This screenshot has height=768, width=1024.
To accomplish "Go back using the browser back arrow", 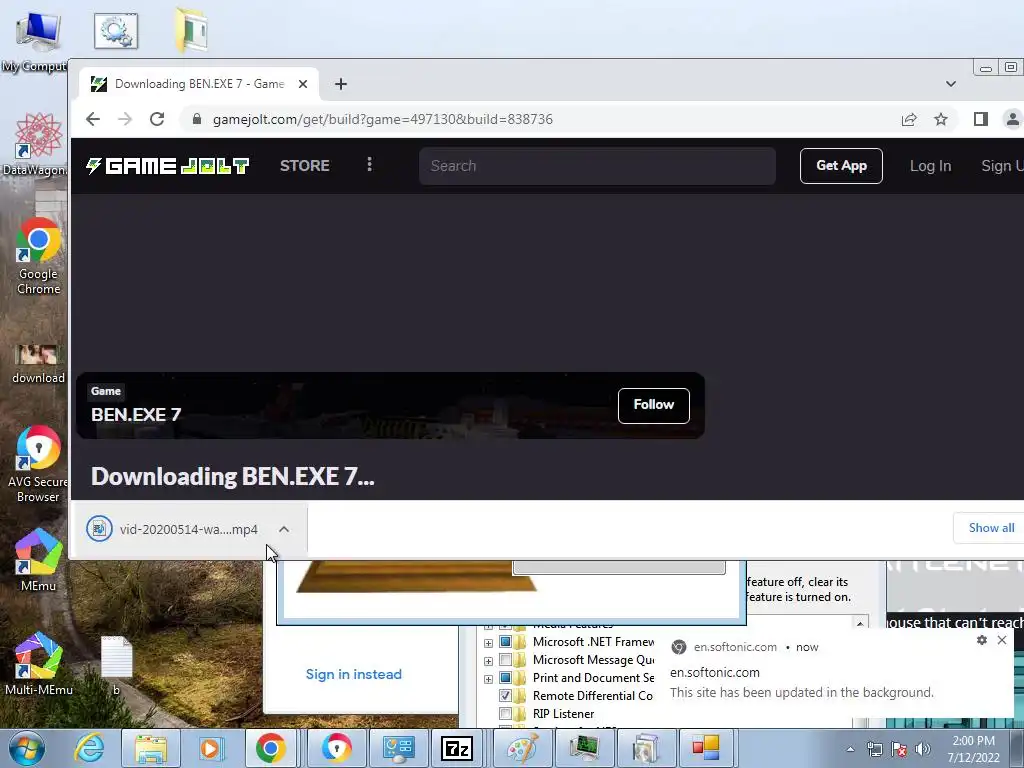I will pyautogui.click(x=93, y=119).
